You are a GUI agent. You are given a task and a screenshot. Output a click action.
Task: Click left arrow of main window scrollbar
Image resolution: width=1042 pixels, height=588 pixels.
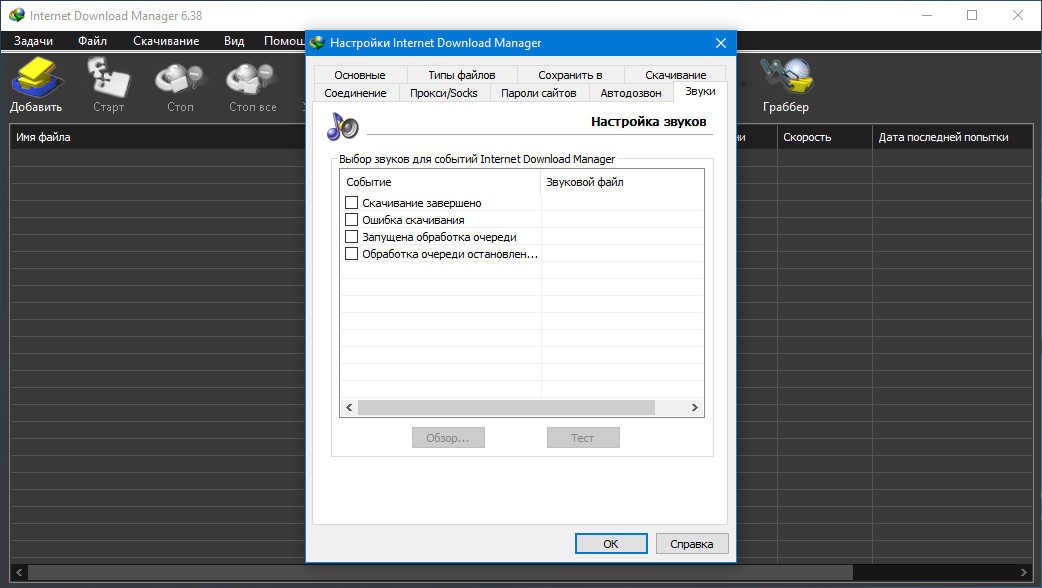coord(19,572)
